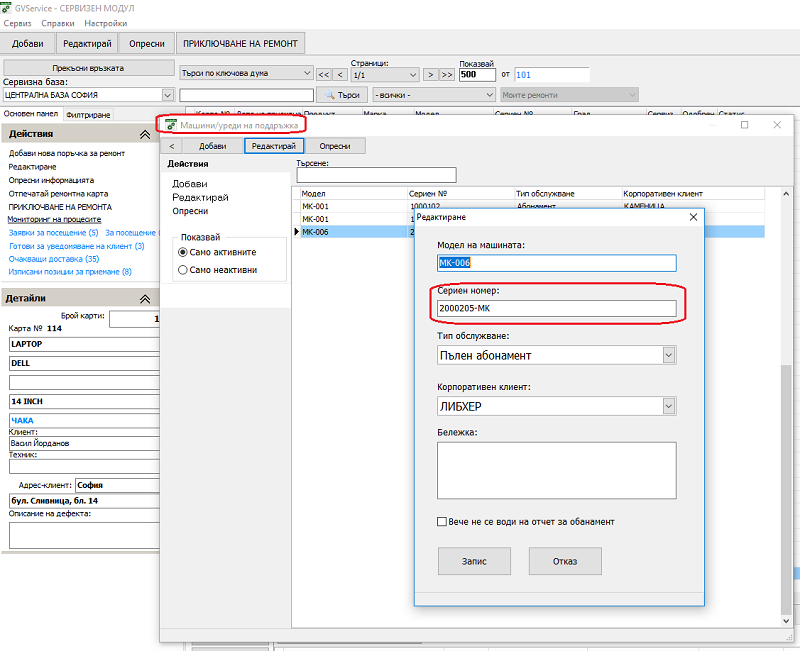
Task: Click Добави нова поръчка за ремонт
Action: [67, 153]
